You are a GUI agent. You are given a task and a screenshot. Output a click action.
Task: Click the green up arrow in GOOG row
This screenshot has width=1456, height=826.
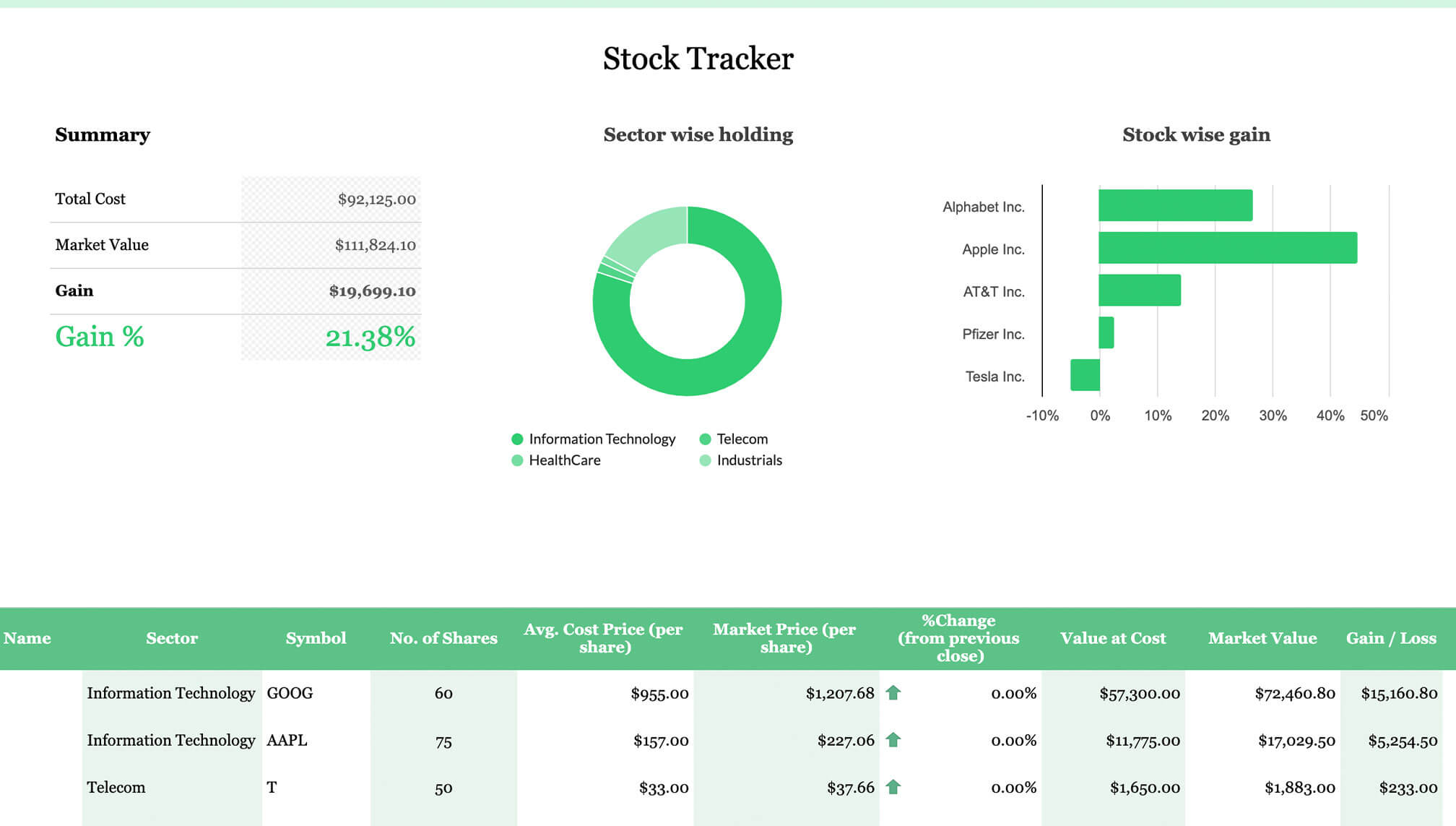[x=893, y=692]
